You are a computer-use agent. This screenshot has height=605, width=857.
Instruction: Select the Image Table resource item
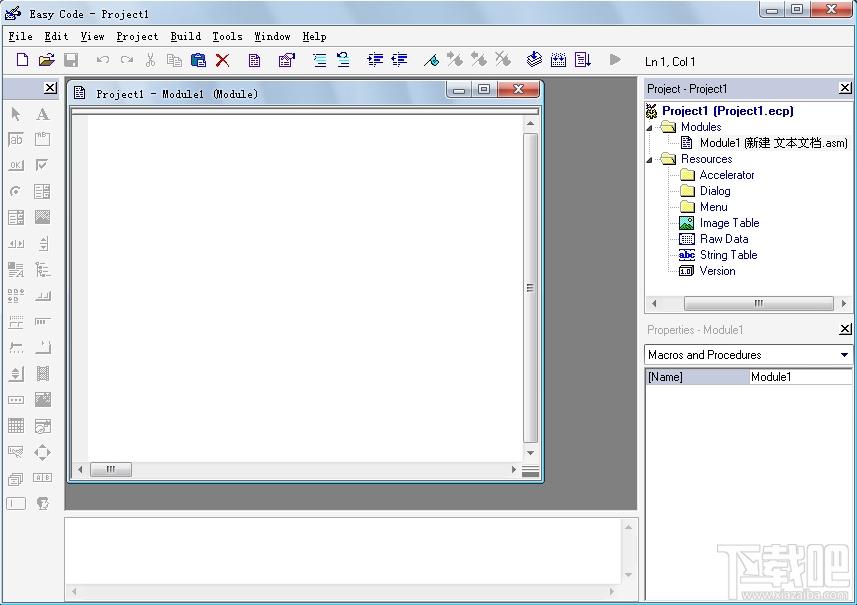(x=729, y=223)
